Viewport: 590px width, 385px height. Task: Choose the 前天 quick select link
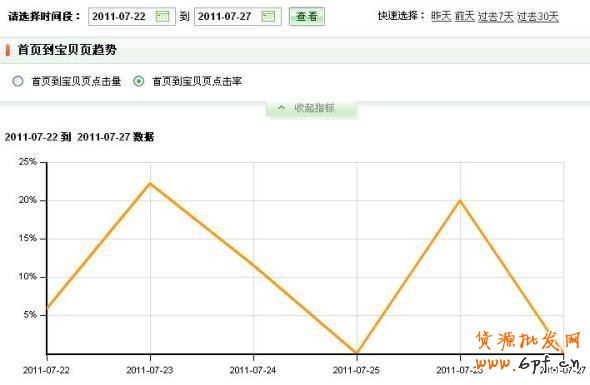[465, 16]
